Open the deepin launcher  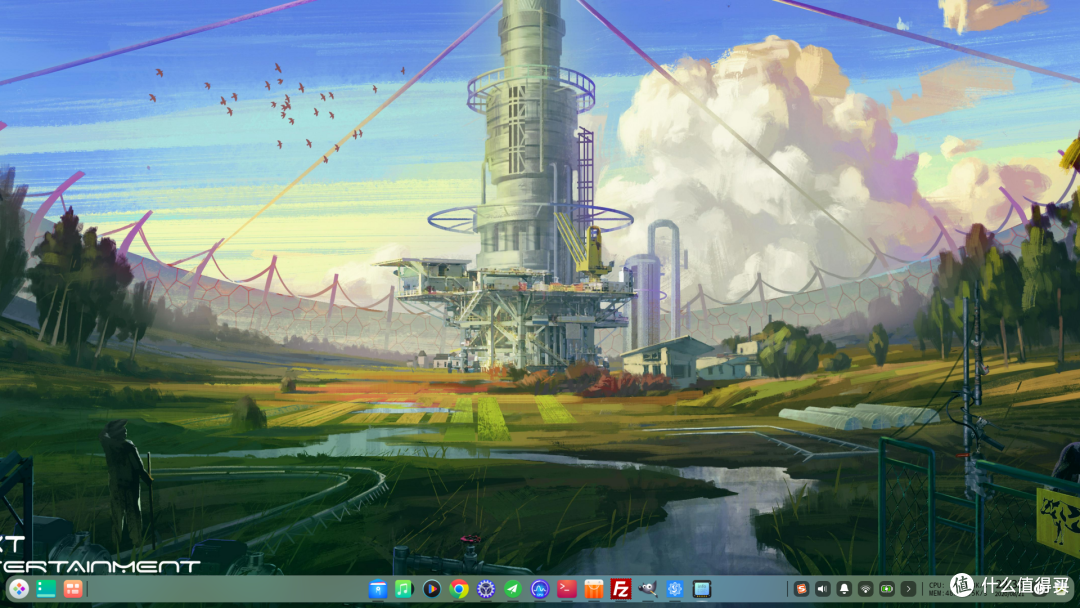pyautogui.click(x=19, y=589)
